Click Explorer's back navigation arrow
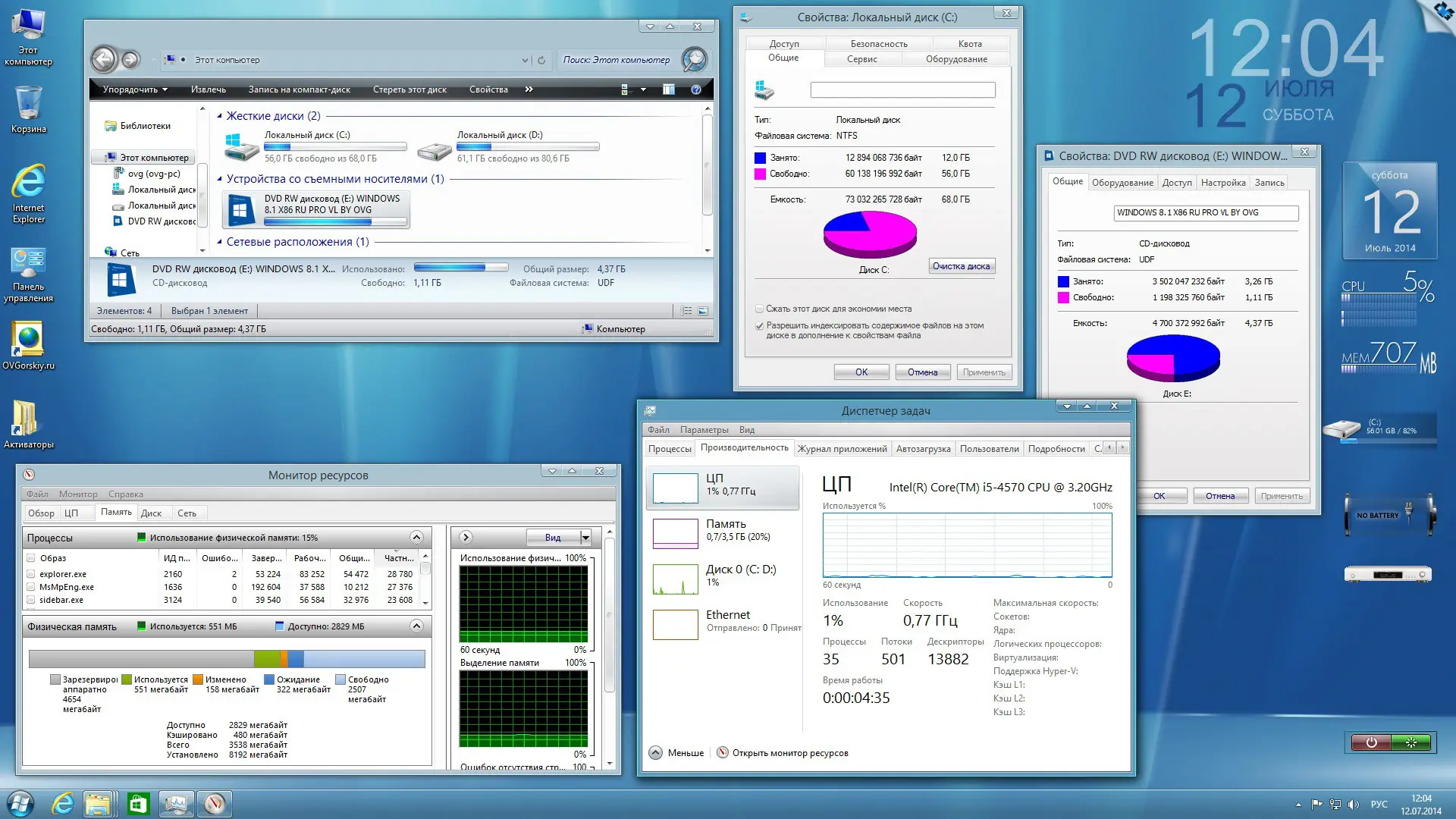The height and width of the screenshot is (819, 1456). [x=104, y=59]
